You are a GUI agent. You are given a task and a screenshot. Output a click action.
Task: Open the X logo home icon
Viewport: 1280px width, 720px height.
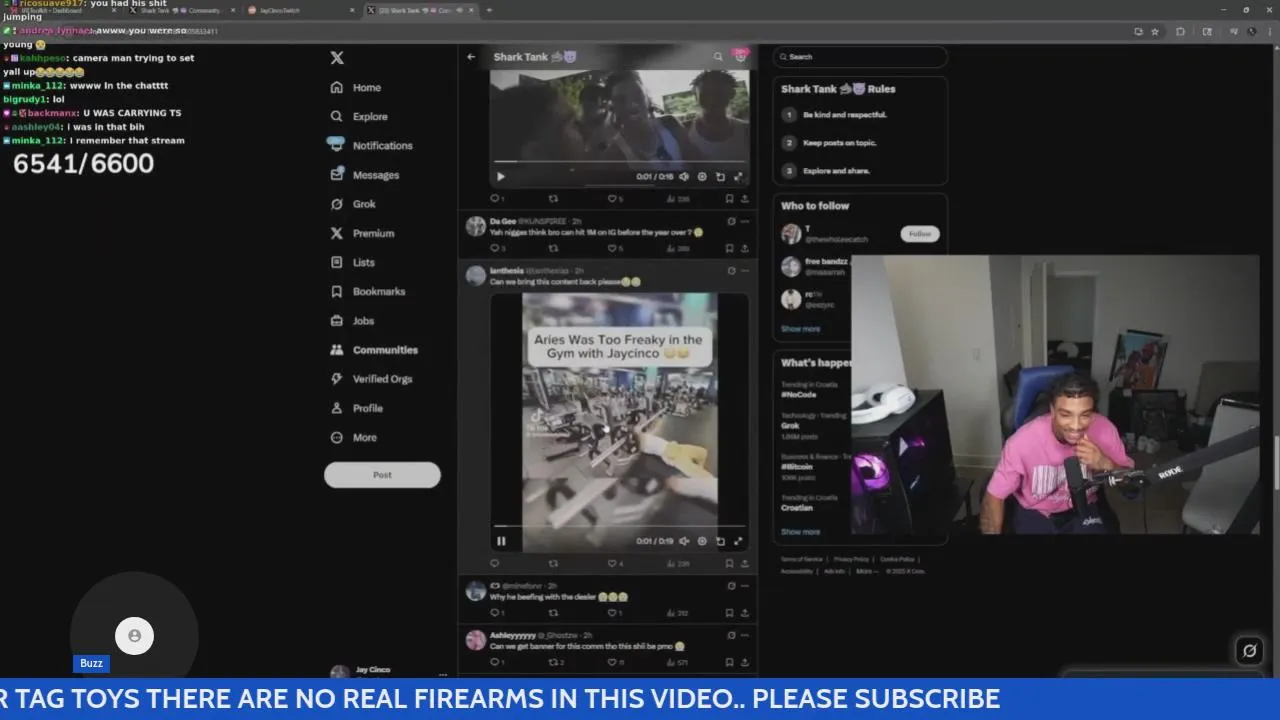click(337, 58)
